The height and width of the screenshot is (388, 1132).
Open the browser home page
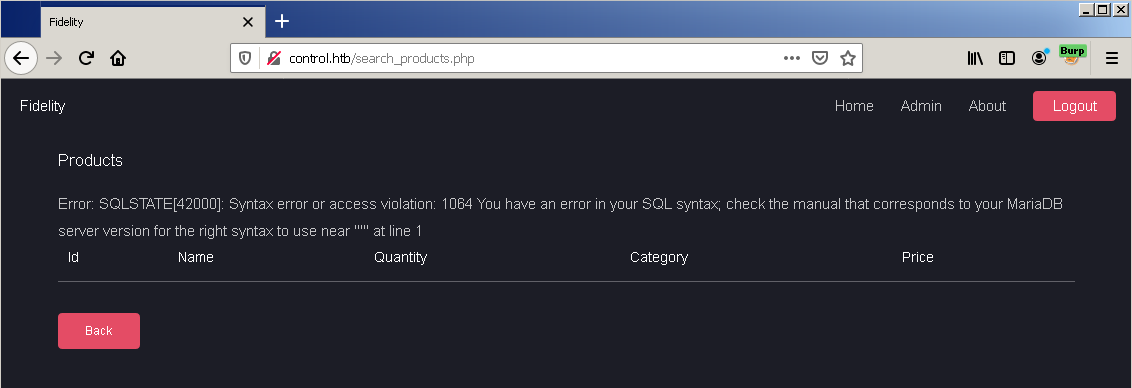pos(118,59)
